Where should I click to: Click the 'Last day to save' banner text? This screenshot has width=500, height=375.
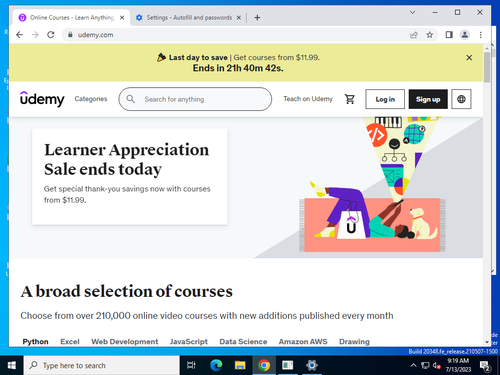point(198,57)
